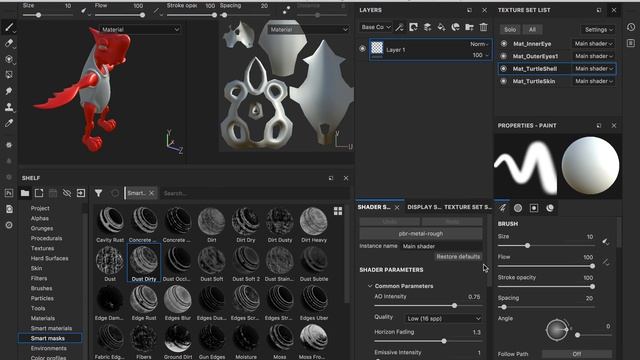Add a new paint layer
Viewport: 640px width, 360px height.
point(427,27)
